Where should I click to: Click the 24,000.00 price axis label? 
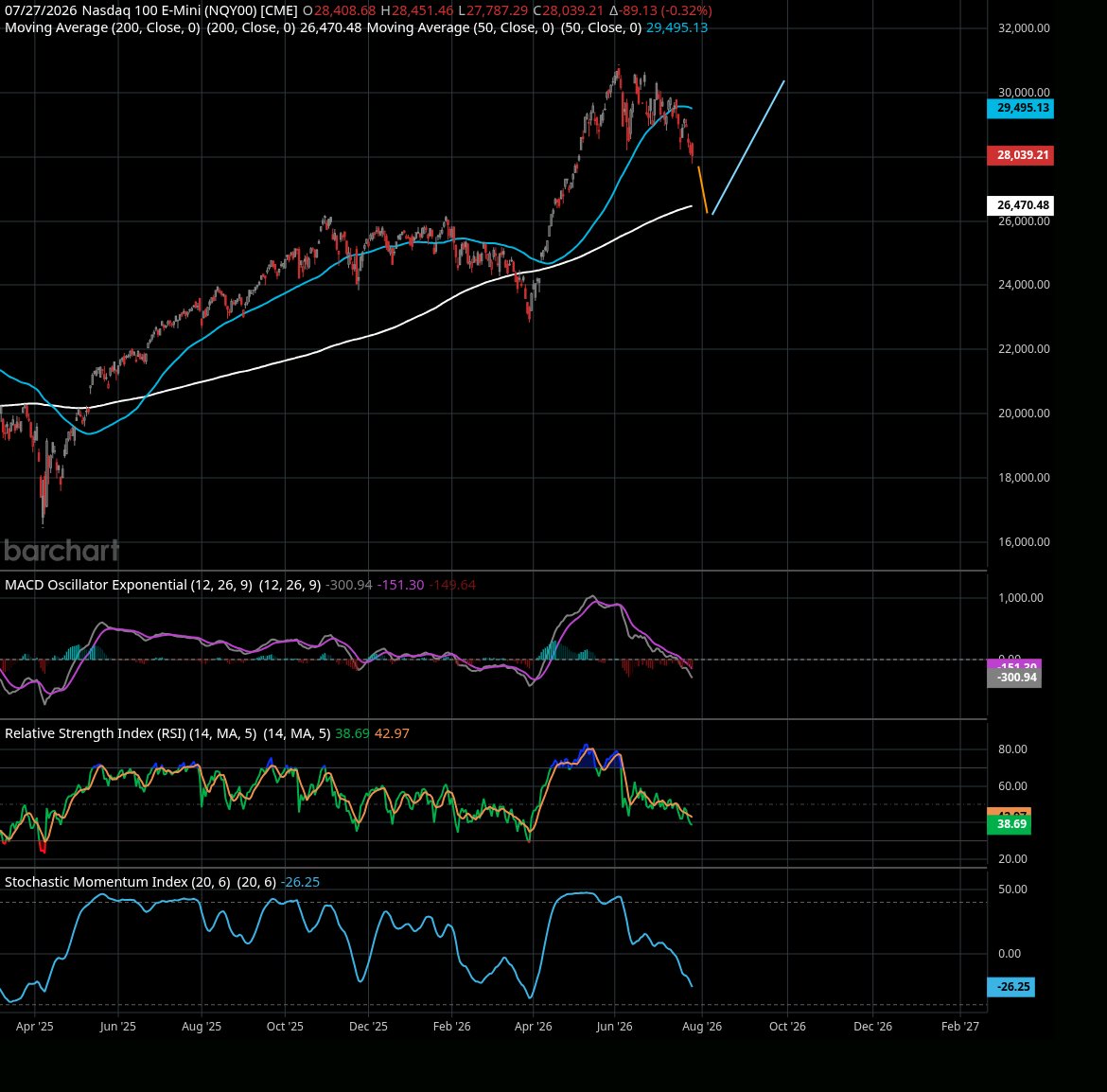click(1024, 285)
